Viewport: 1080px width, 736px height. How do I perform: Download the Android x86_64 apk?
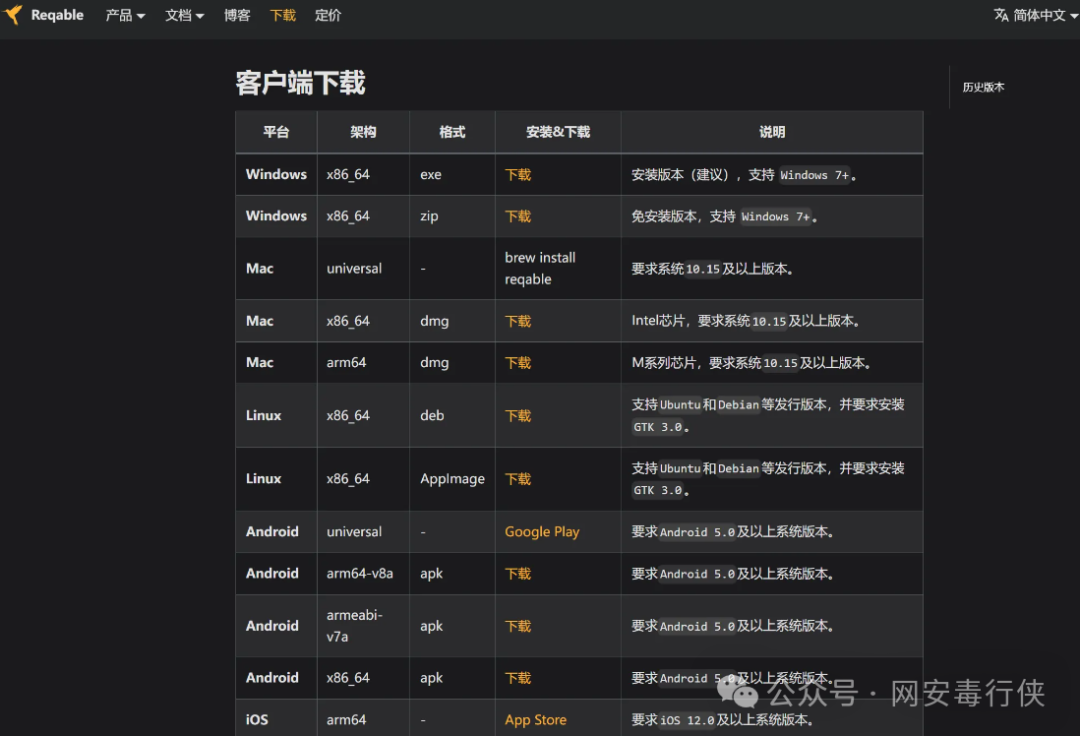517,677
